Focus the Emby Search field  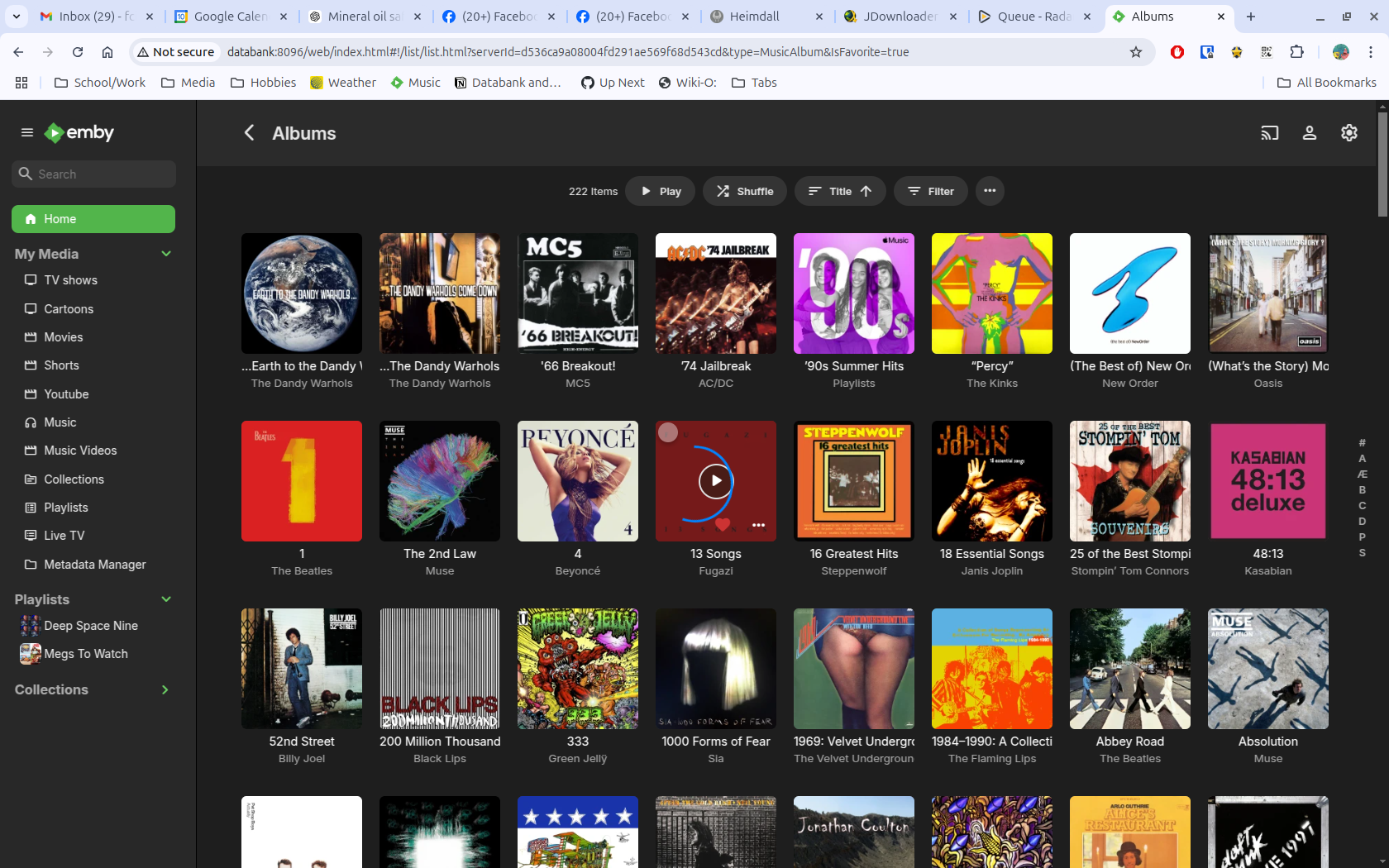tap(93, 174)
